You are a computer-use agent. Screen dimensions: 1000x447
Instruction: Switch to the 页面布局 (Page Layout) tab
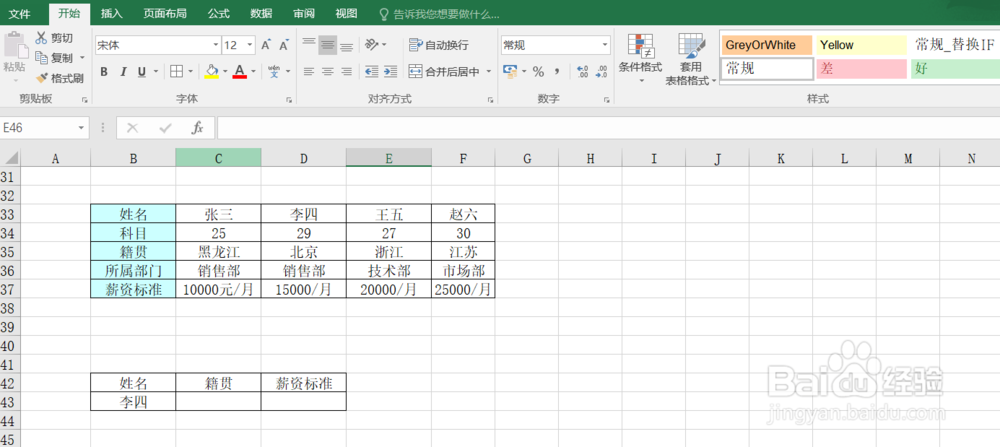coord(165,14)
